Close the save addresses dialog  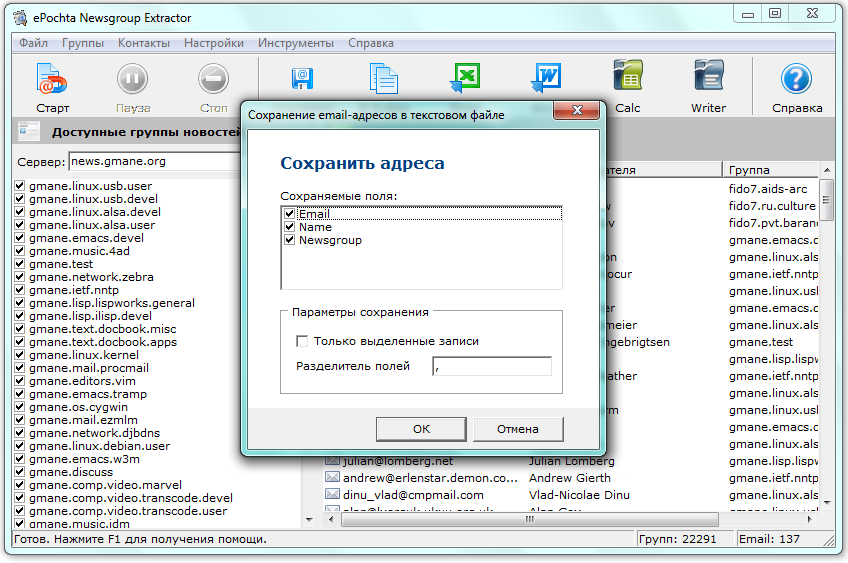pos(577,110)
